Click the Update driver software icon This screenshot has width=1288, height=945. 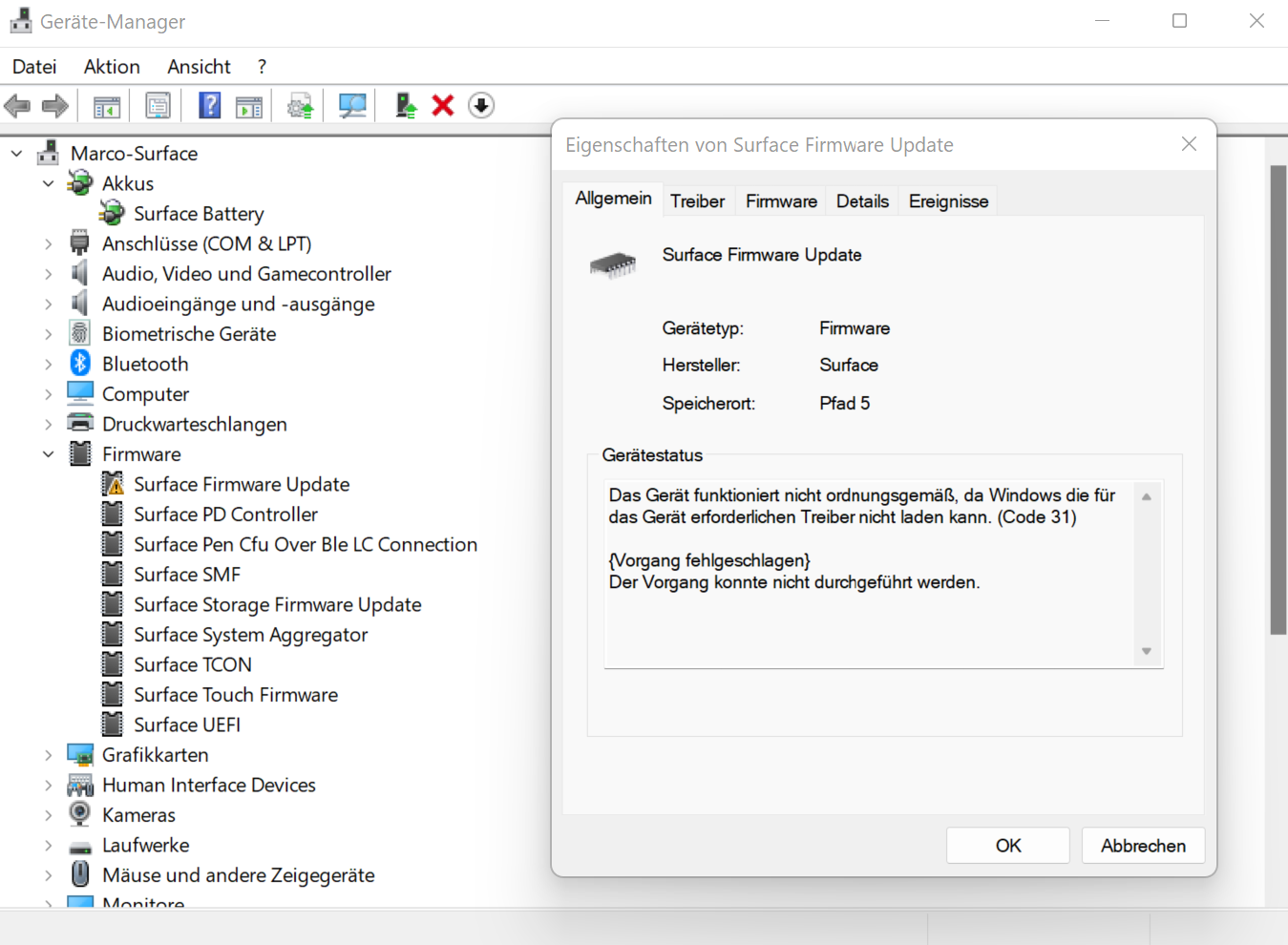point(300,106)
